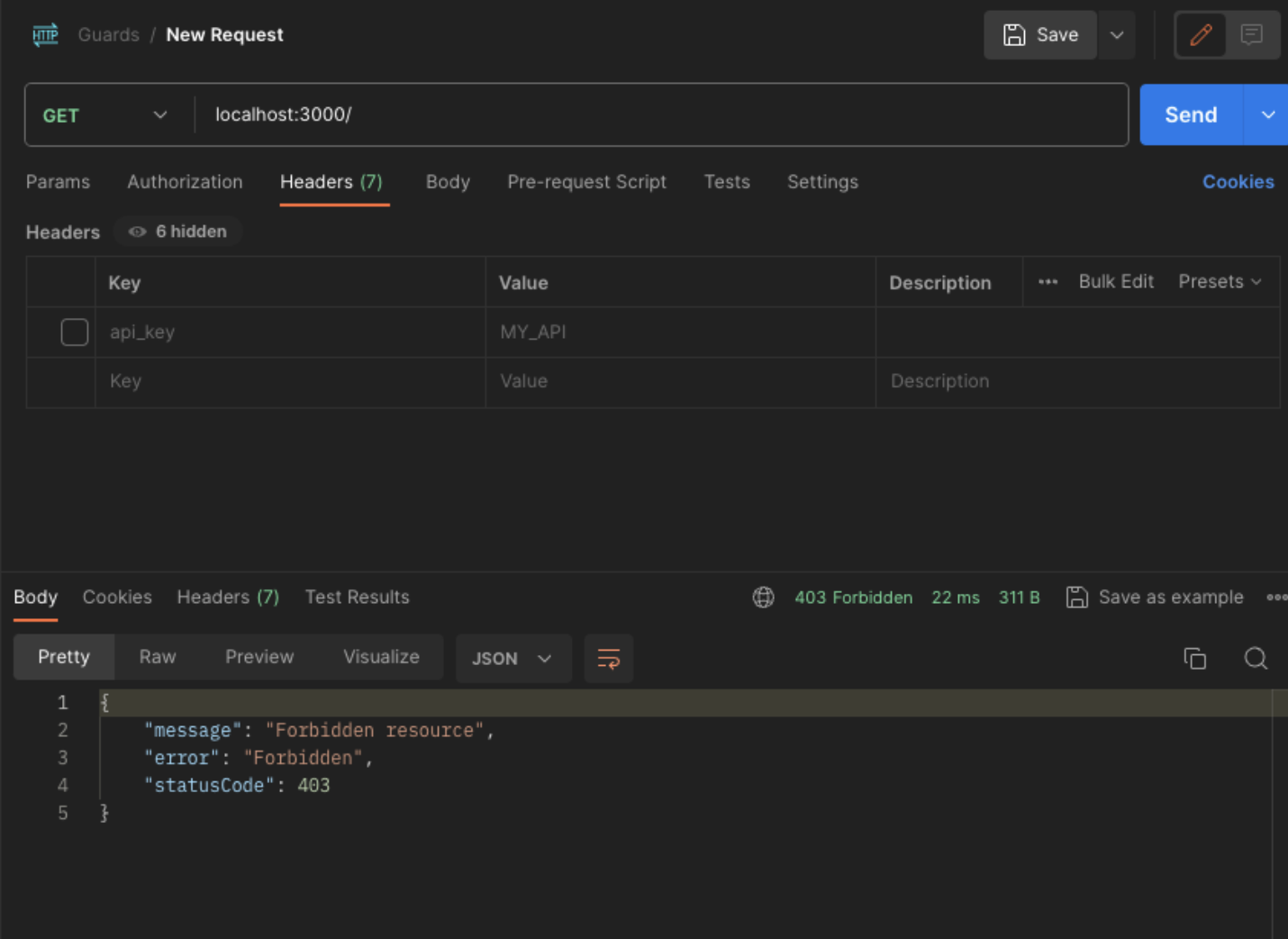Viewport: 1288px width, 939px height.
Task: Click the copy response icon
Action: coord(1194,659)
